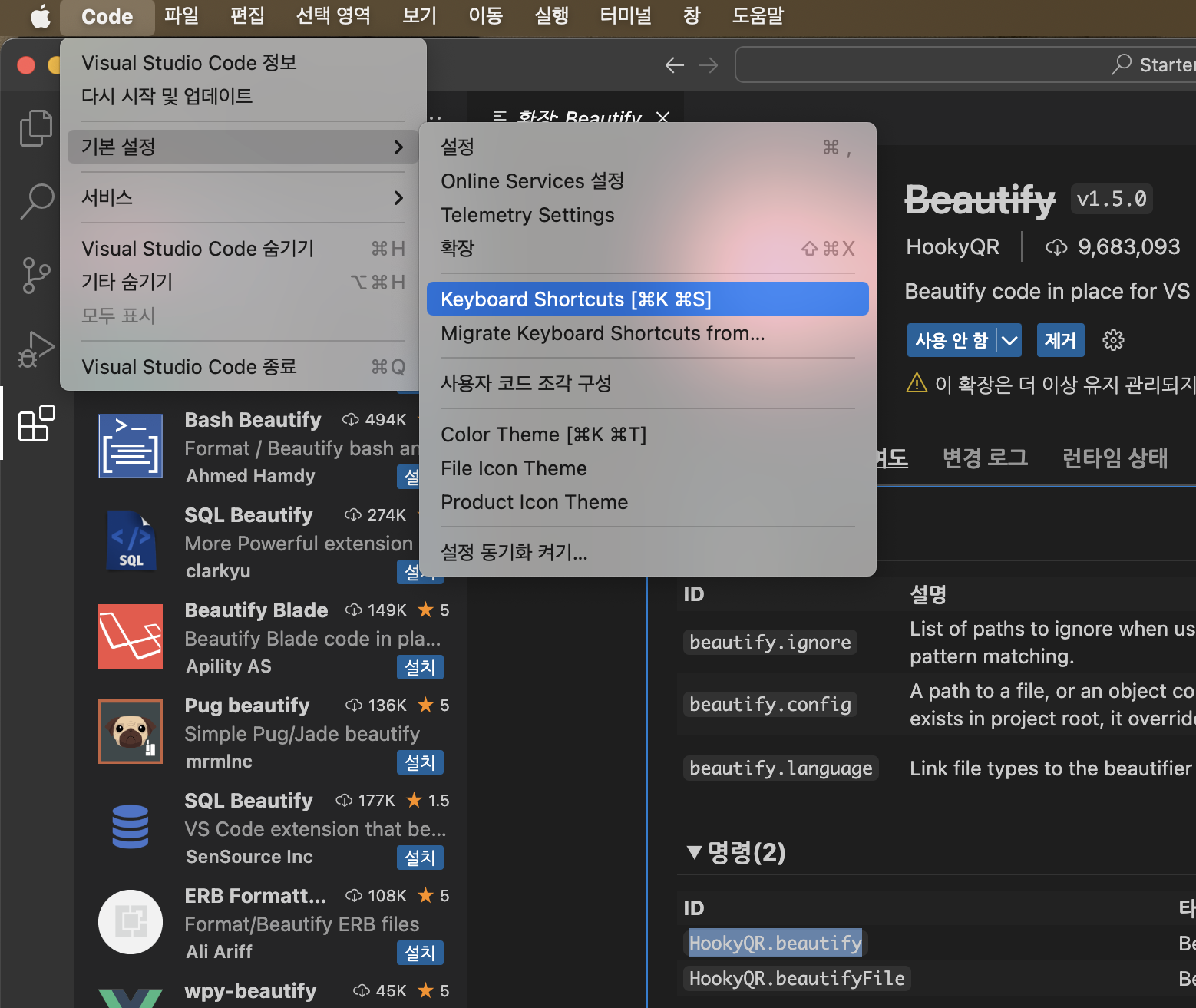Image resolution: width=1196 pixels, height=1008 pixels.
Task: Open Source Control view in activity bar
Action: tap(36, 275)
